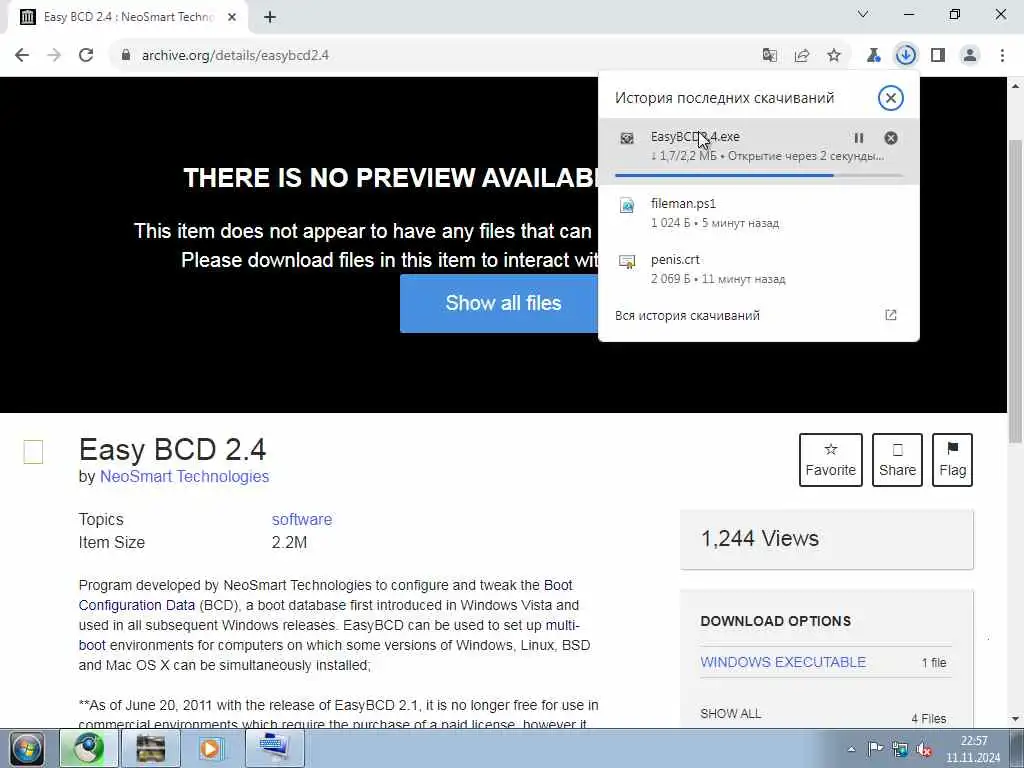Cancel the EasyBCD 2.4.exe download
This screenshot has width=1024, height=768.
(x=891, y=138)
